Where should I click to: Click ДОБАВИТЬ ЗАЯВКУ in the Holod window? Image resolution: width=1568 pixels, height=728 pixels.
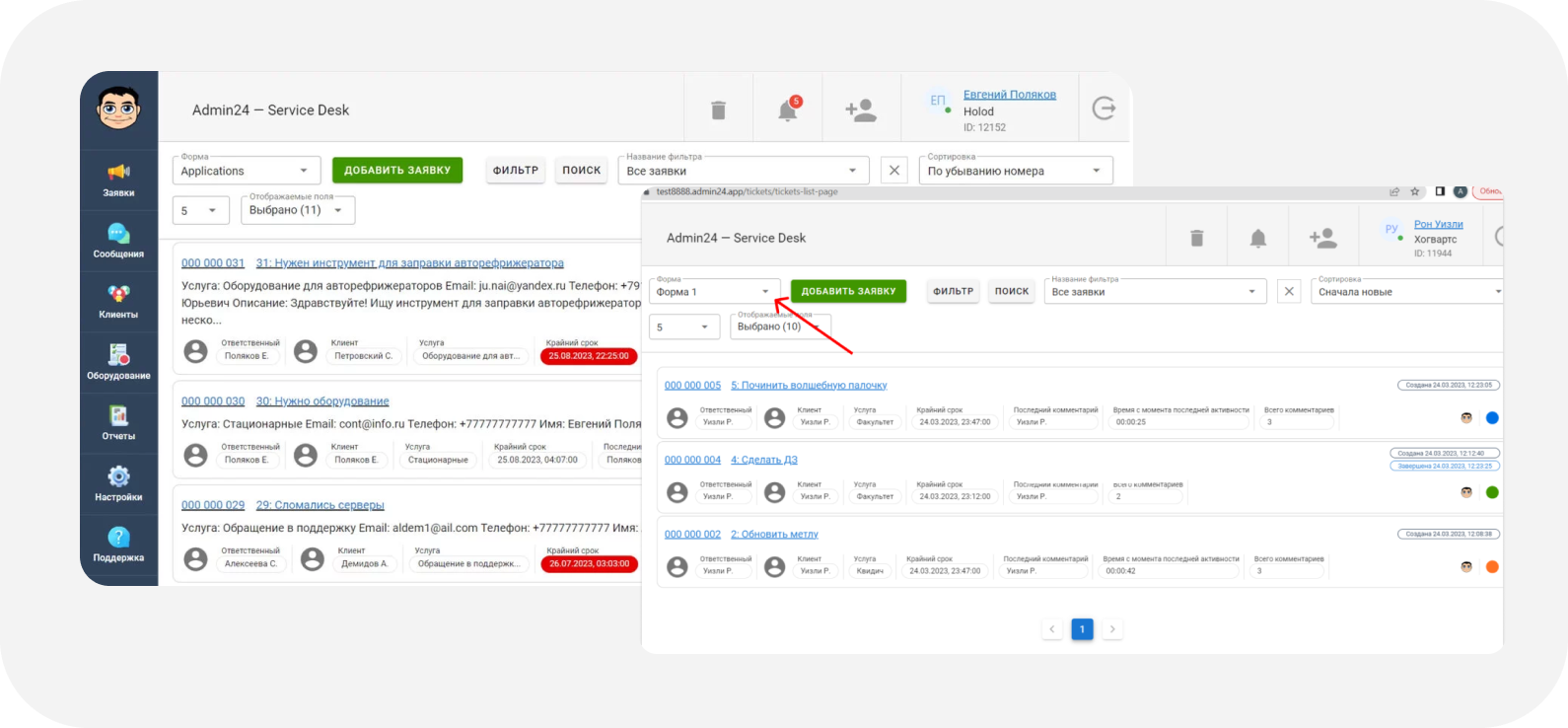click(x=397, y=170)
